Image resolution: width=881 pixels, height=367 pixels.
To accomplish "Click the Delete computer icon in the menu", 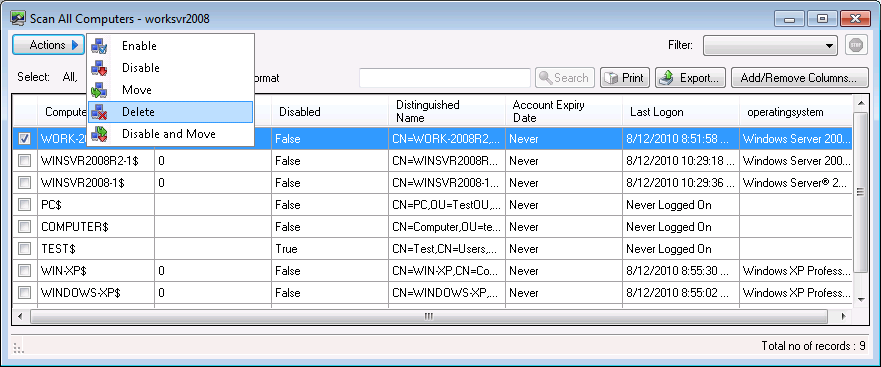I will 99,112.
